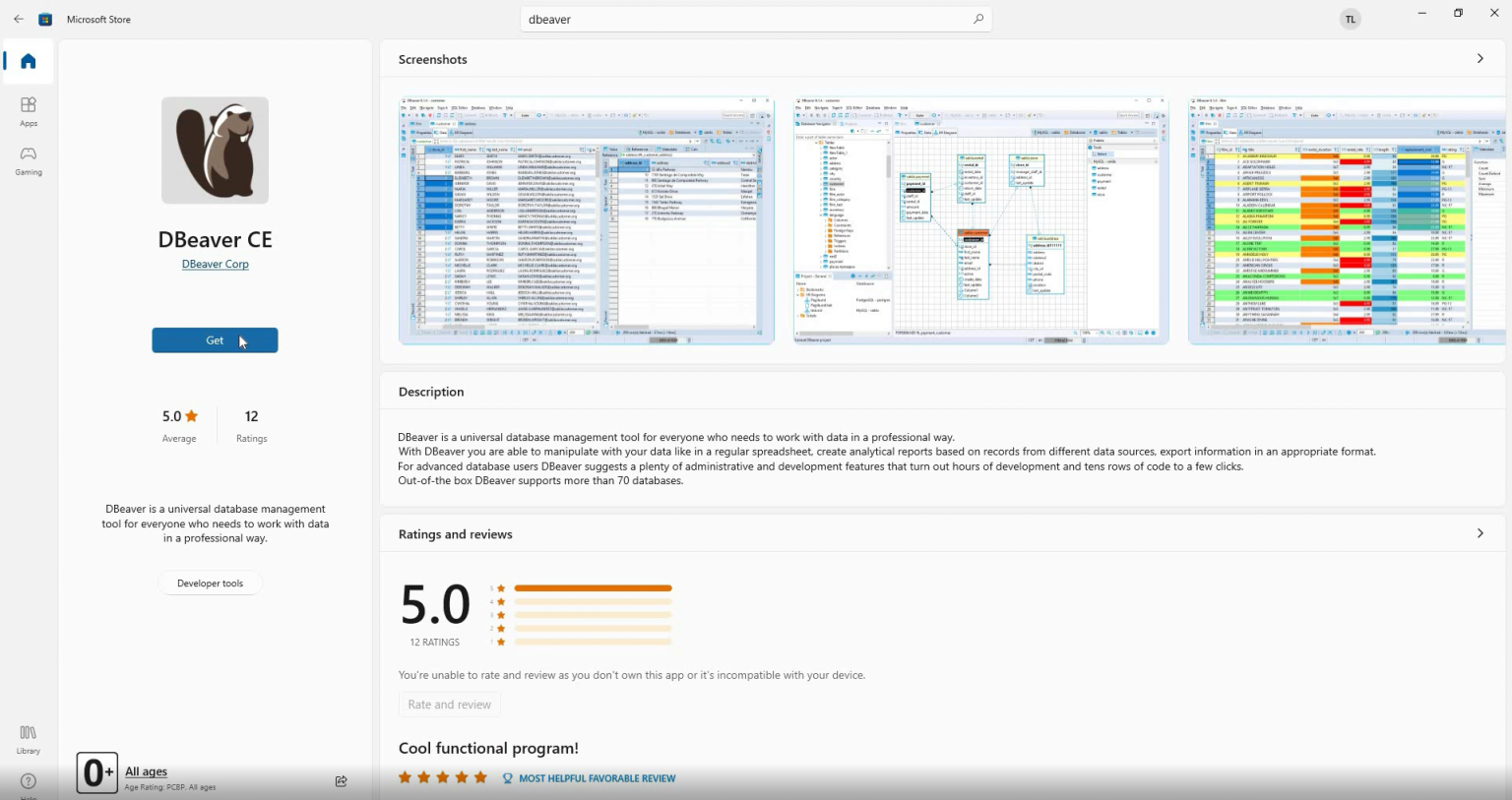Open the first data table screenshot
The width and height of the screenshot is (1512, 800).
586,220
